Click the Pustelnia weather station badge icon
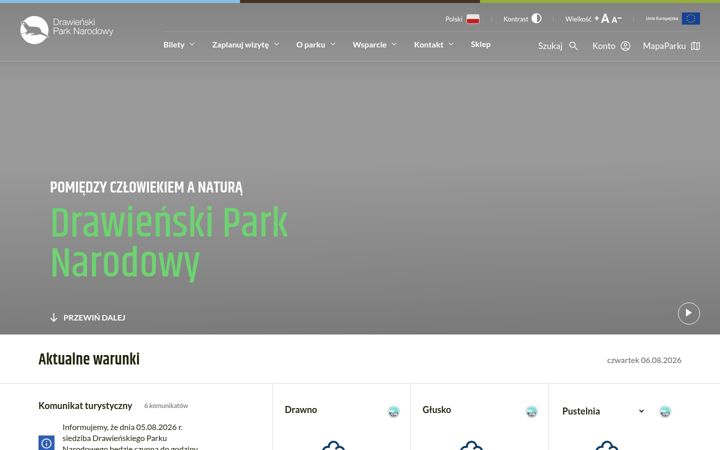Image resolution: width=720 pixels, height=450 pixels. 665,411
